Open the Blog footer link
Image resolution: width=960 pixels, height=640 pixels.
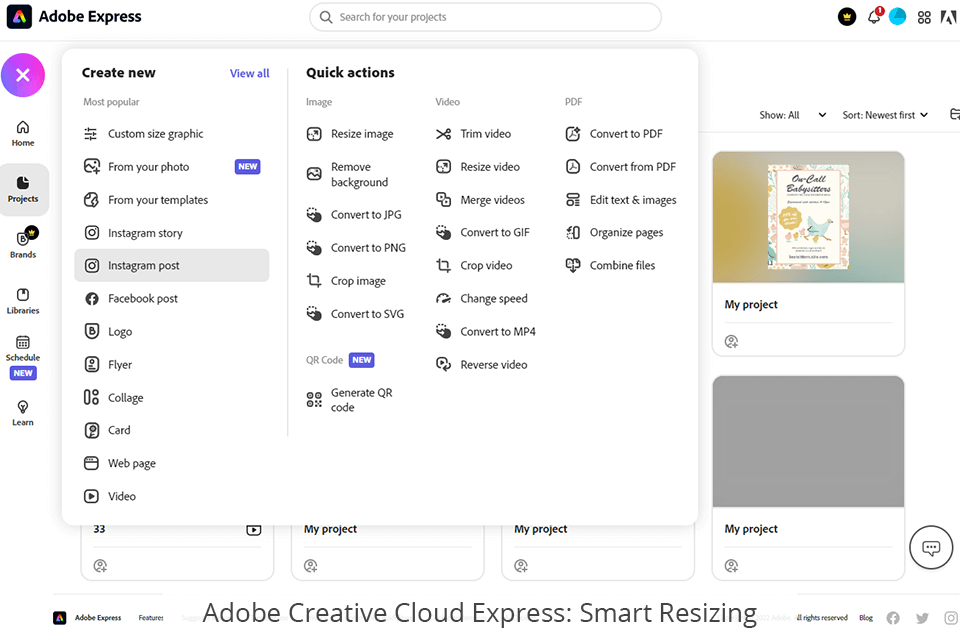(x=866, y=617)
